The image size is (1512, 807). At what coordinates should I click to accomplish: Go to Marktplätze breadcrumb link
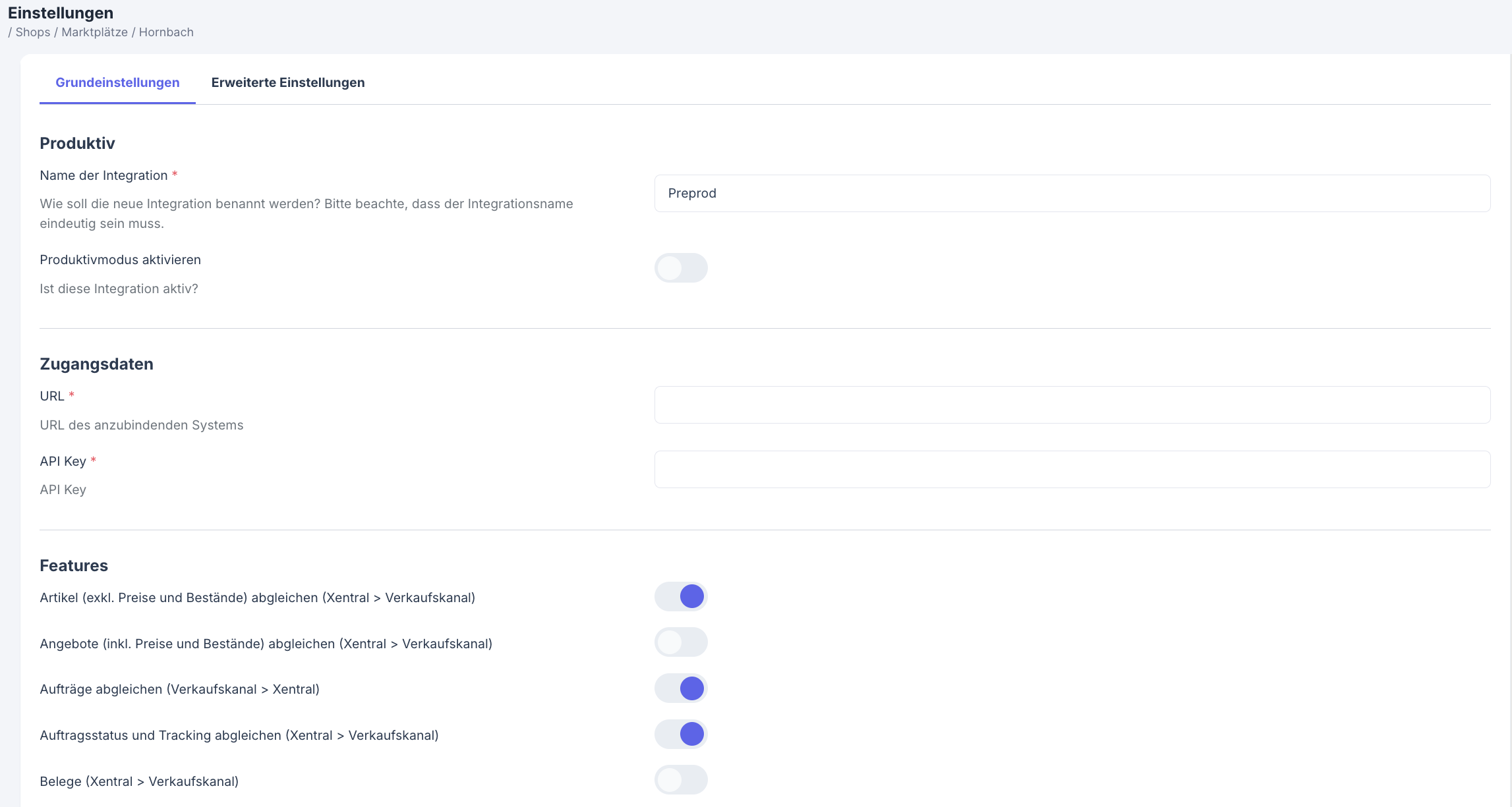pos(94,32)
